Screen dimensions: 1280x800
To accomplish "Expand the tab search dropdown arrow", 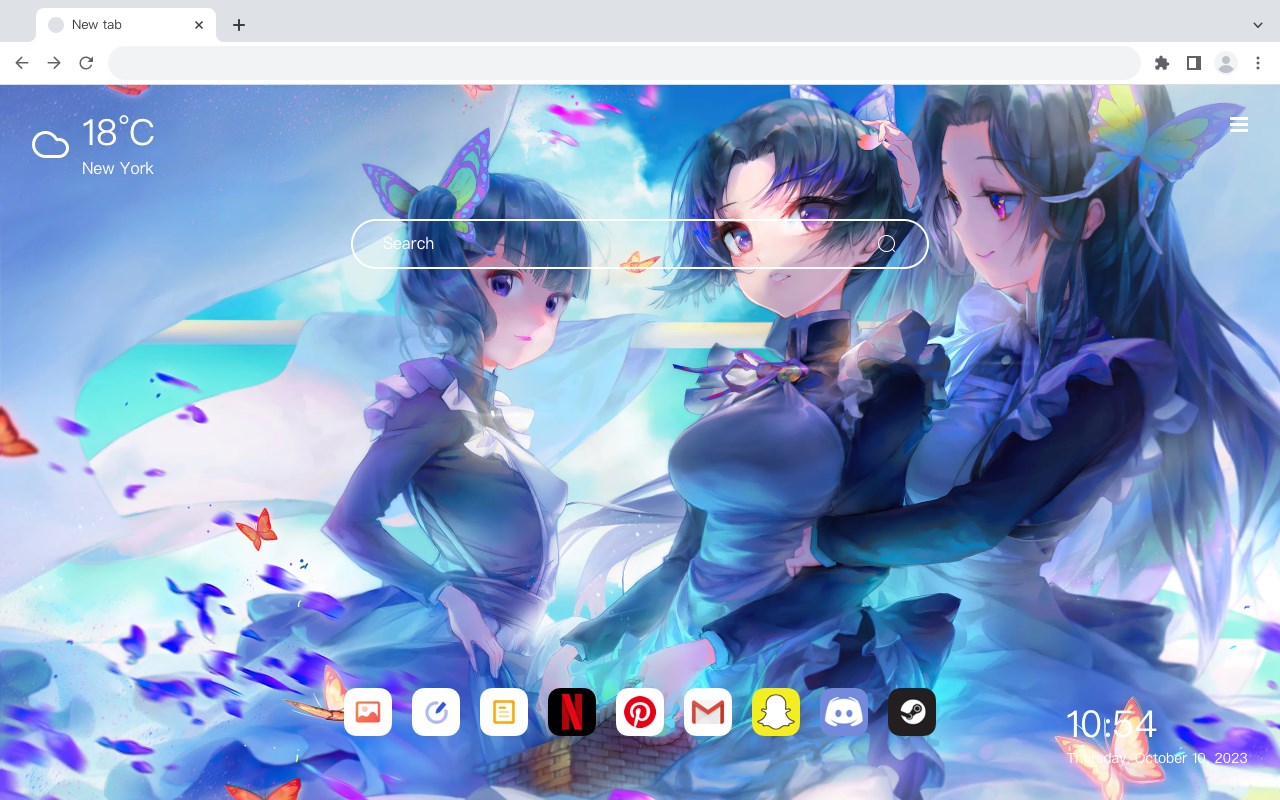I will tap(1257, 25).
